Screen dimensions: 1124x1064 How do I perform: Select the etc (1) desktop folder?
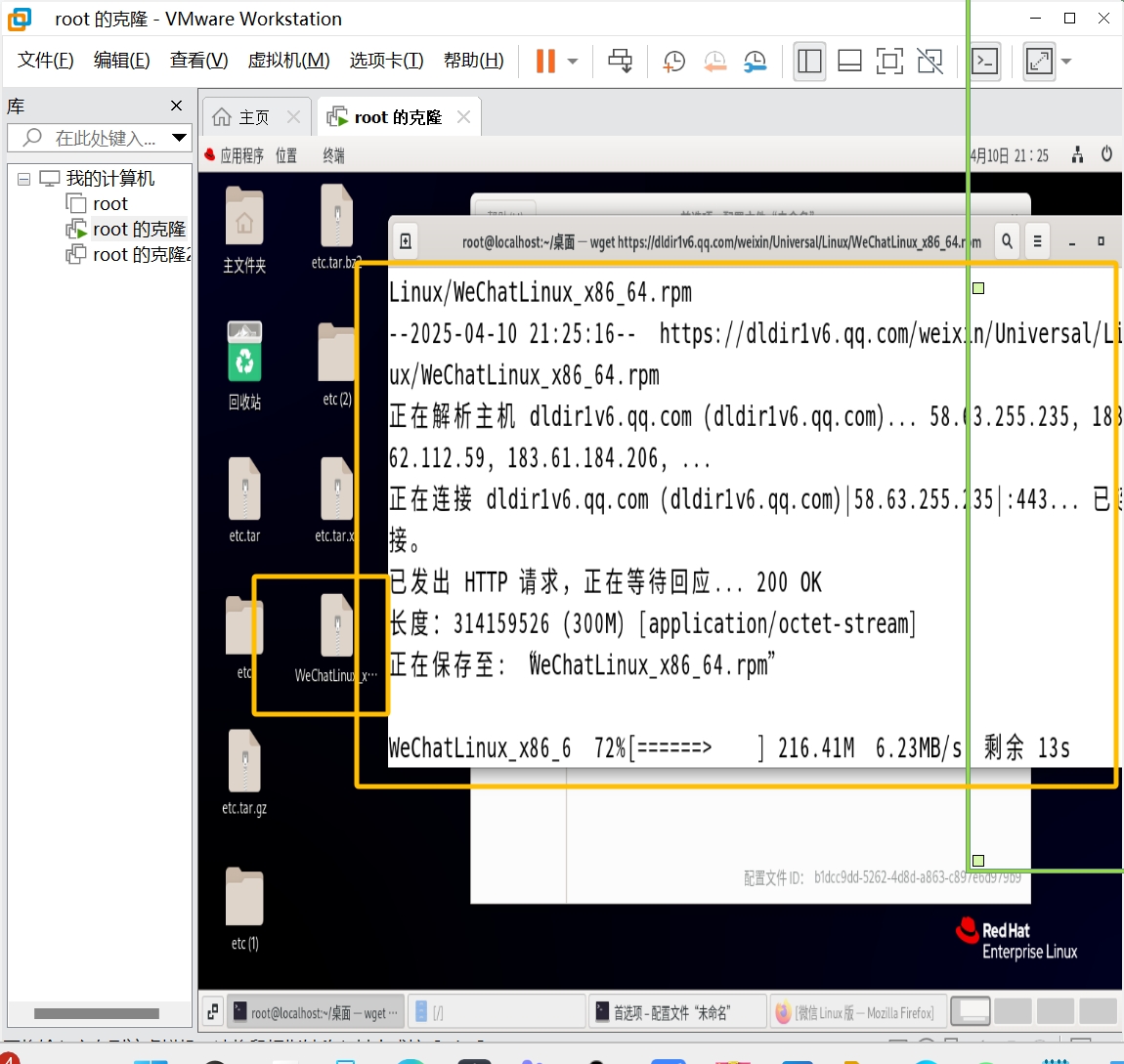point(244,909)
